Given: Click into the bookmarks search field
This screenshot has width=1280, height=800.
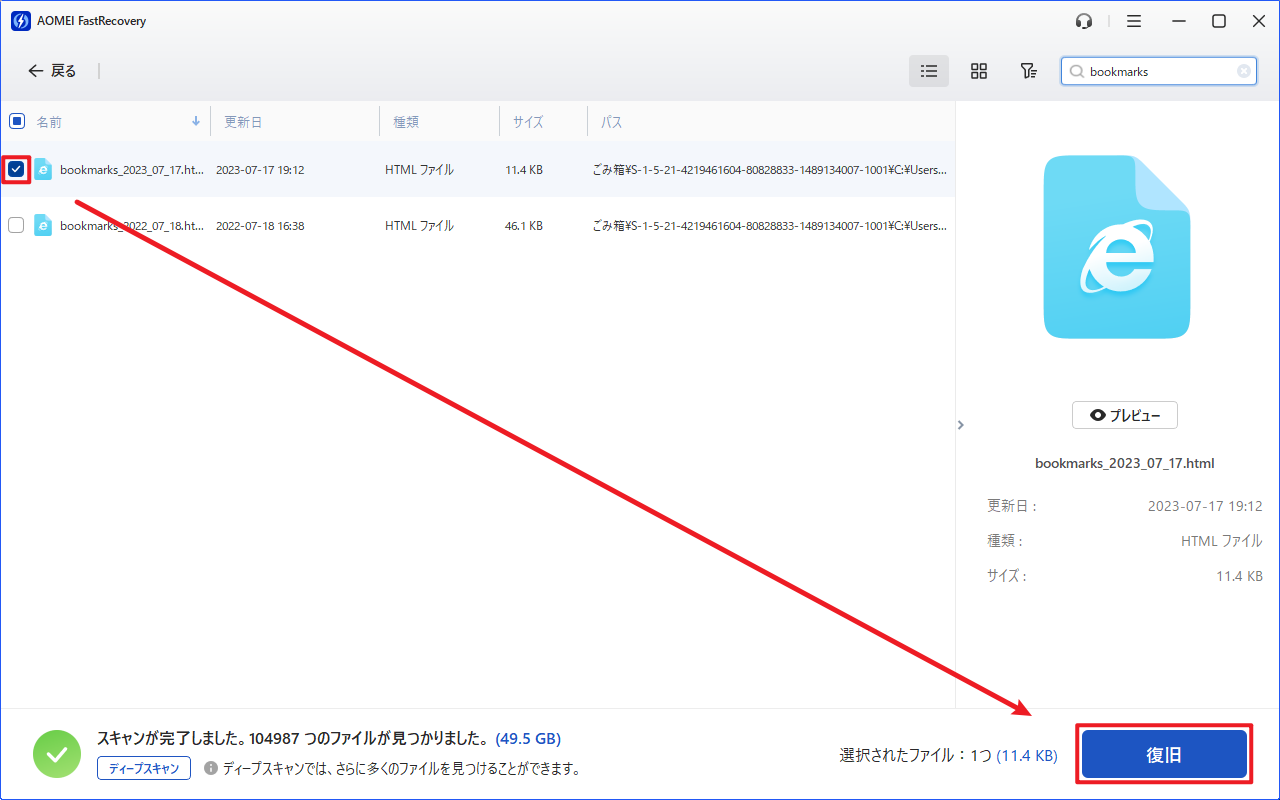Looking at the screenshot, I should point(1160,72).
